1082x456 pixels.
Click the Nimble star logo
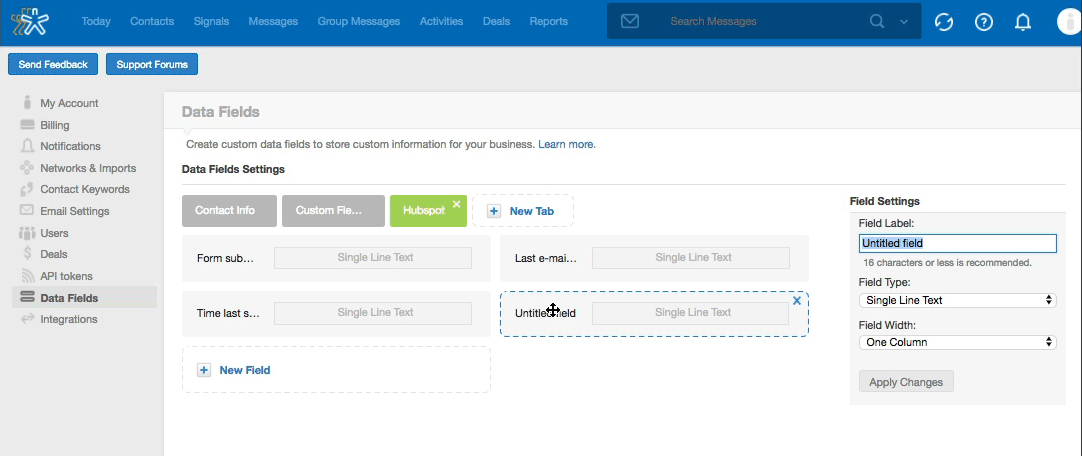click(30, 21)
